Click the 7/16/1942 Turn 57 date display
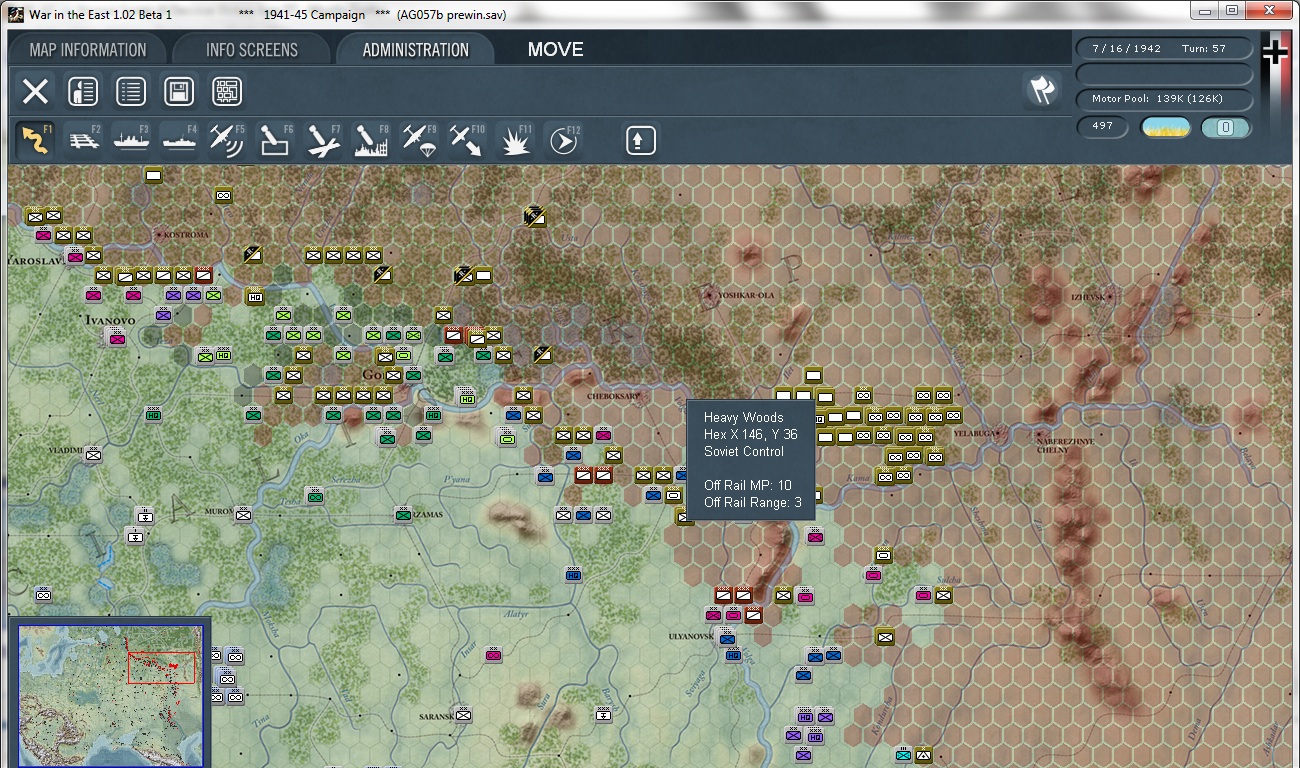Viewport: 1300px width, 768px height. 1165,48
